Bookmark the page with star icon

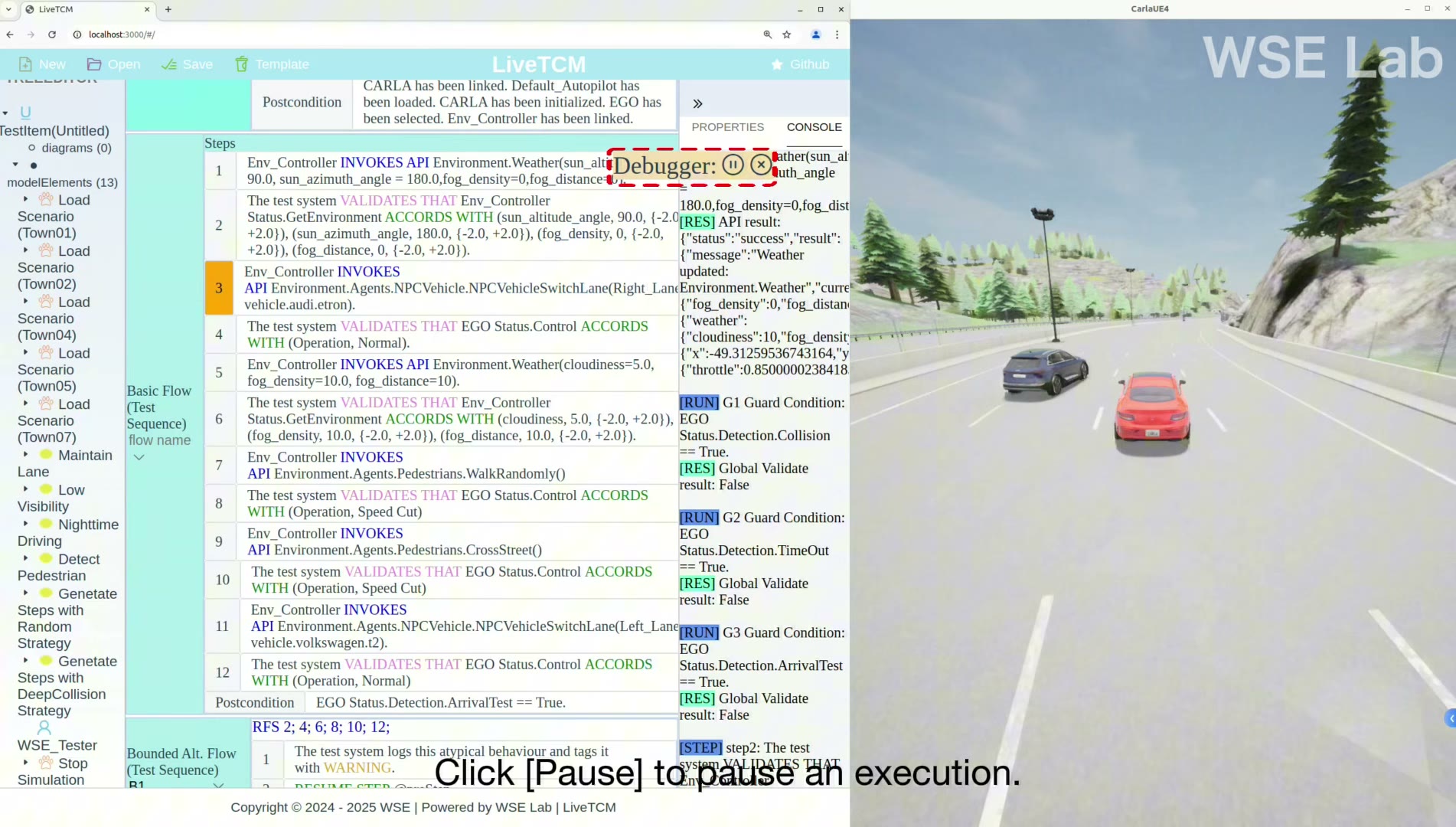pos(787,34)
